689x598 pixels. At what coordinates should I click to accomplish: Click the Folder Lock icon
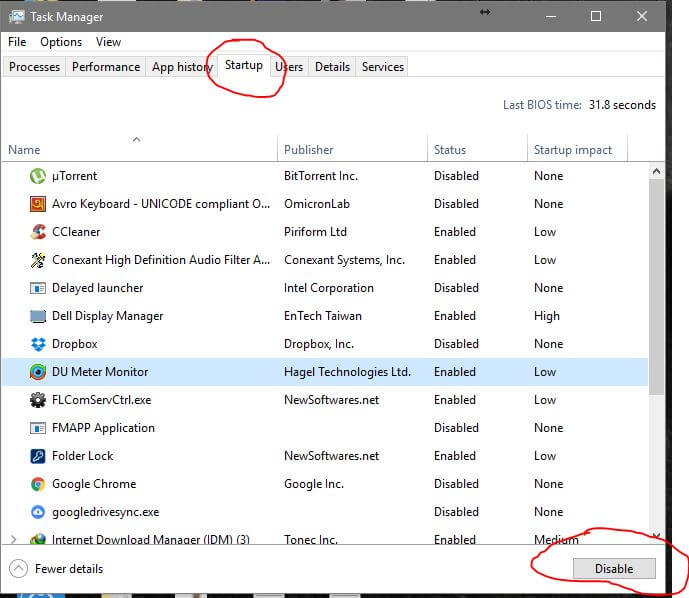coord(38,456)
